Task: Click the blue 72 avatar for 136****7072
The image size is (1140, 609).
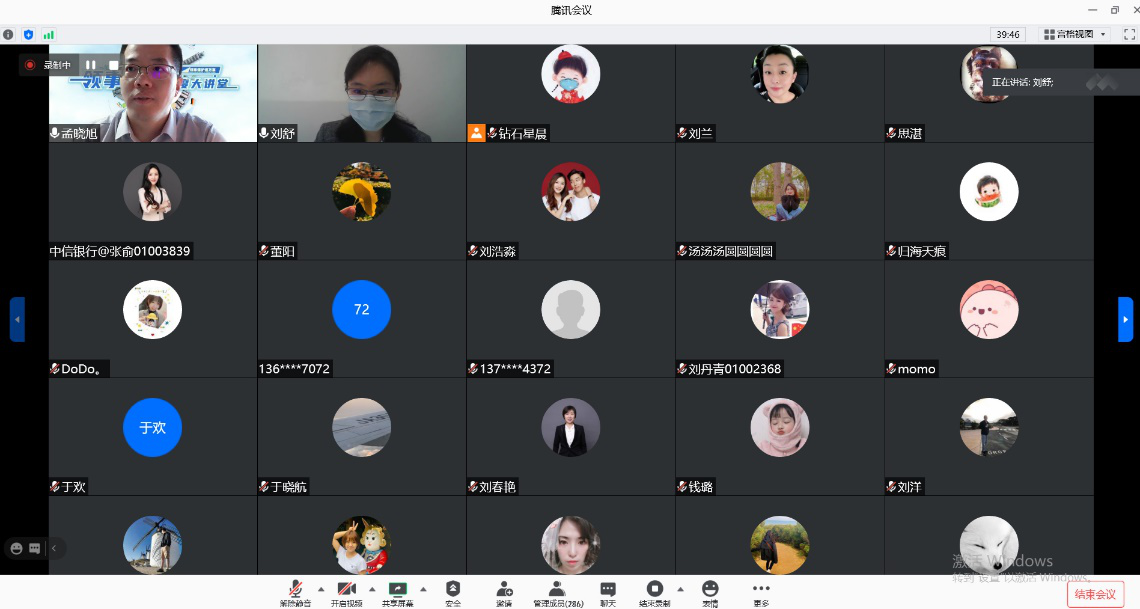Action: [x=361, y=310]
